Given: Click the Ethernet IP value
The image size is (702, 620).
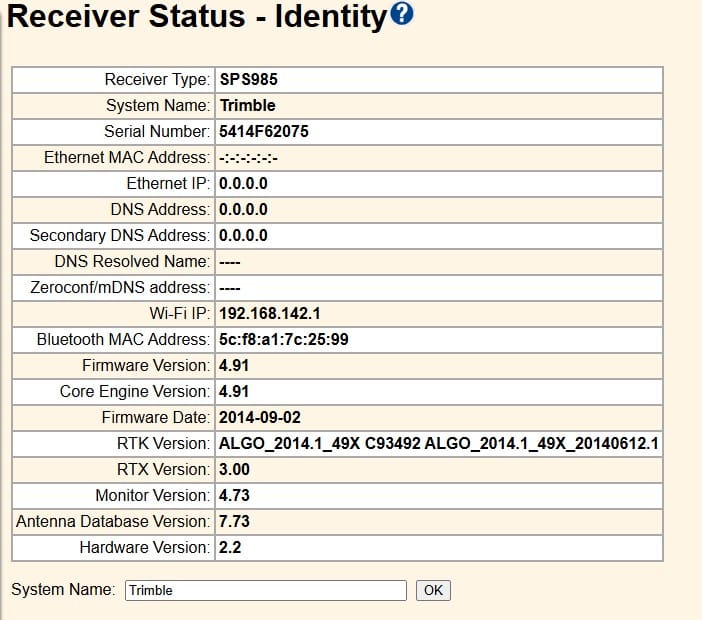Looking at the screenshot, I should click(x=243, y=183).
